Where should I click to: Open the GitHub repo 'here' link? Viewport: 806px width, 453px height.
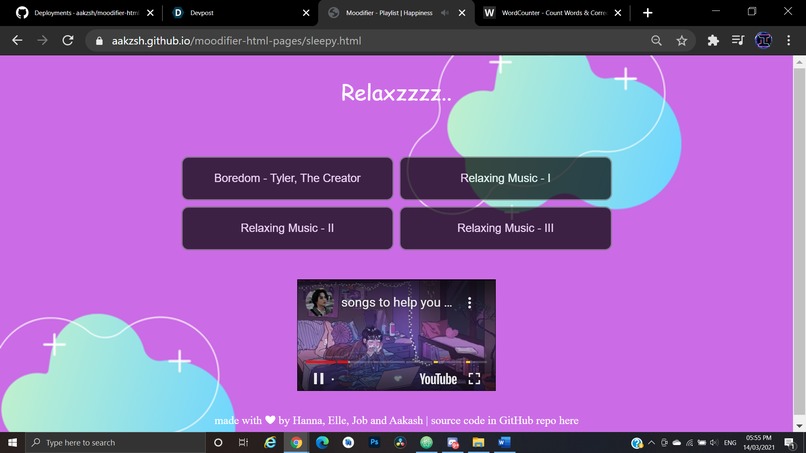(569, 421)
